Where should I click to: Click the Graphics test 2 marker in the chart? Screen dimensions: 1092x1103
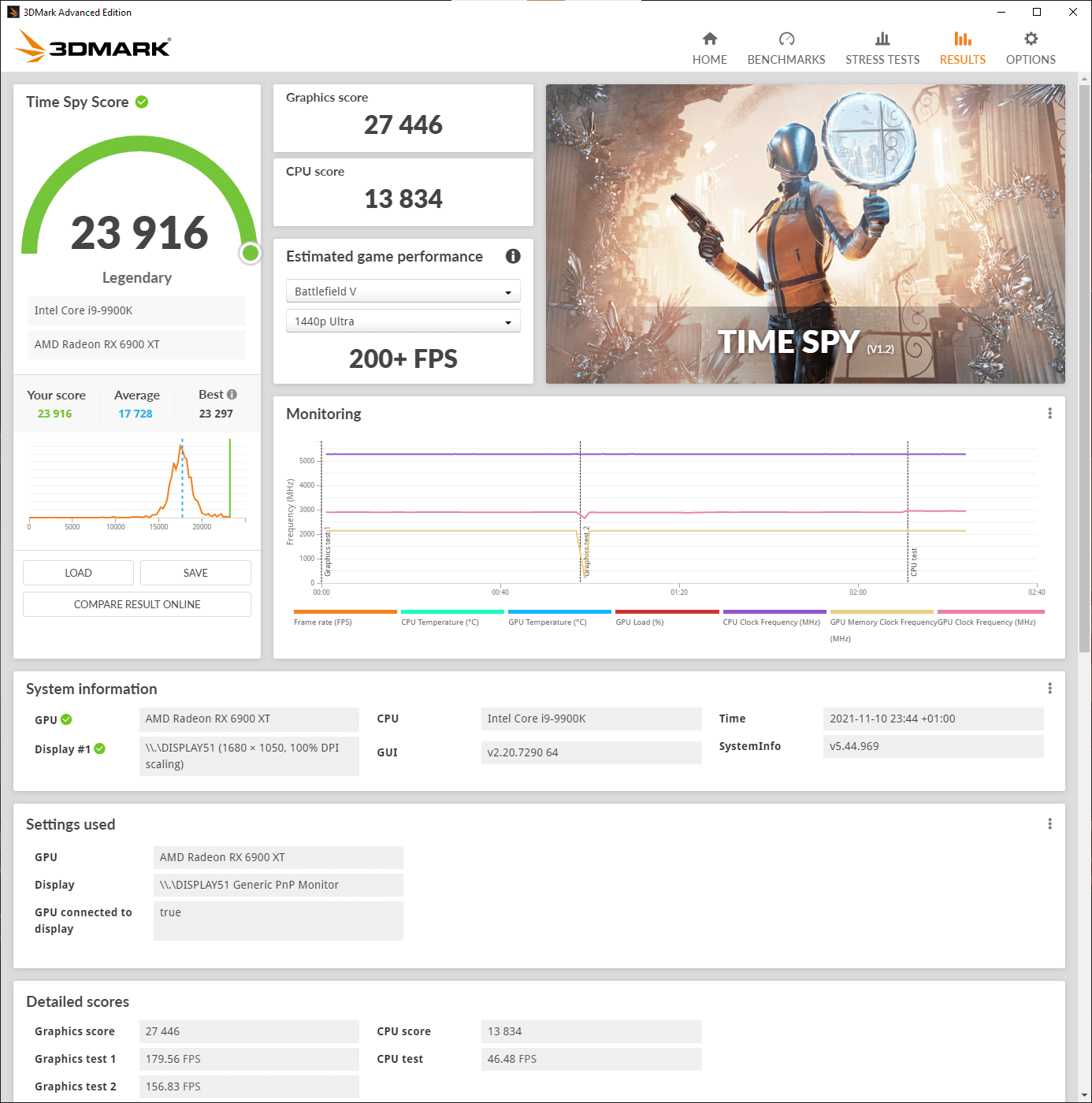coord(585,551)
